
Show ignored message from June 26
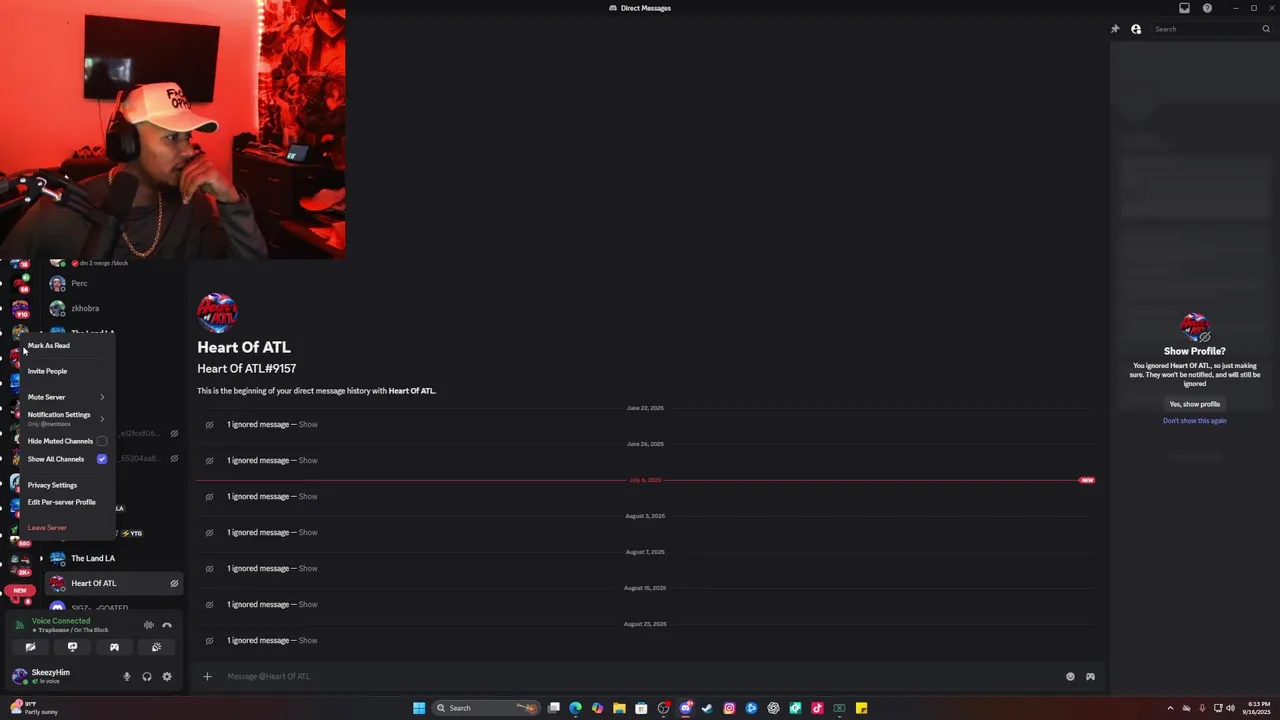coord(308,460)
